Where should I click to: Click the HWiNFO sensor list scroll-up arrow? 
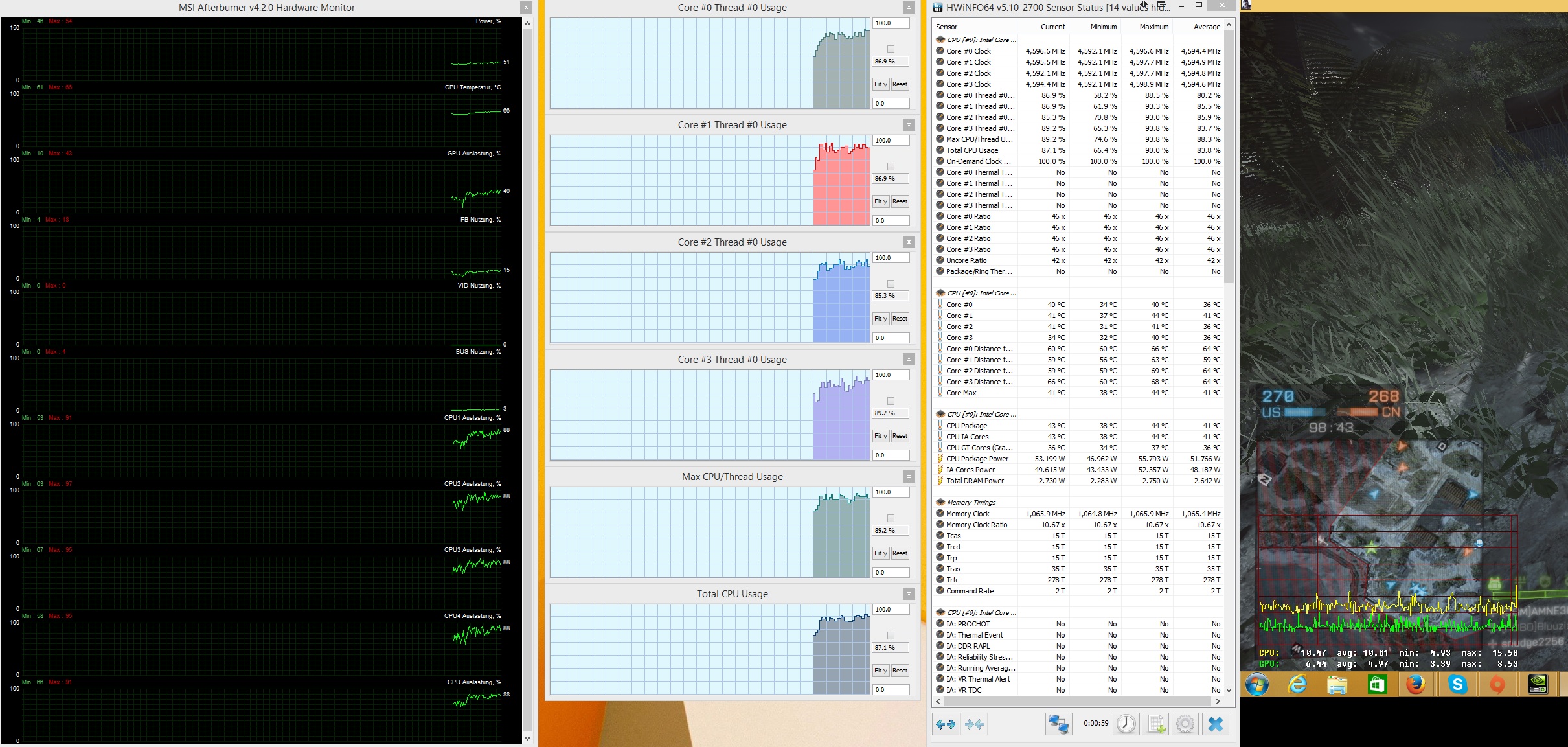click(1229, 25)
